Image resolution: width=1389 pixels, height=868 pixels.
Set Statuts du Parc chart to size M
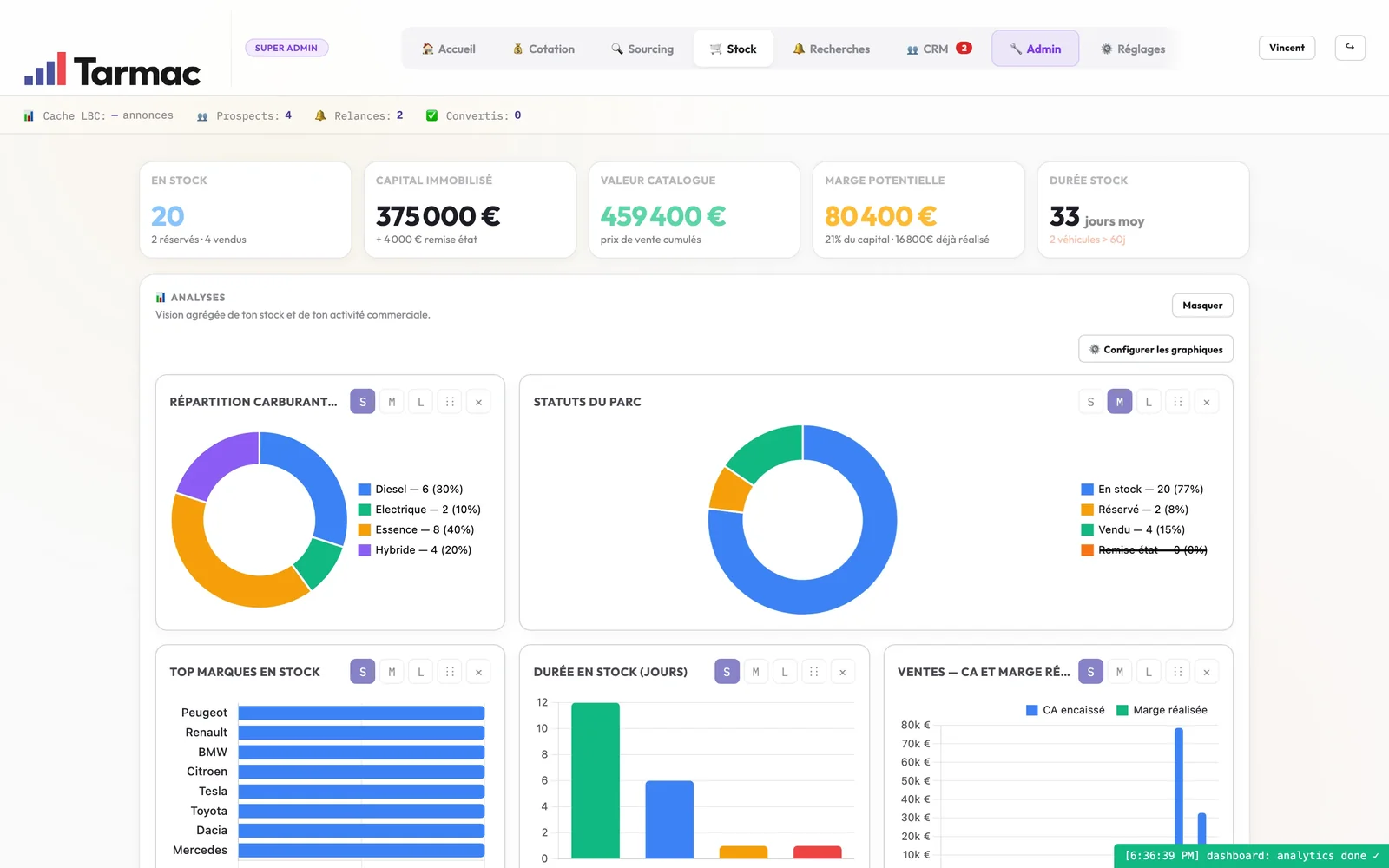click(1120, 402)
